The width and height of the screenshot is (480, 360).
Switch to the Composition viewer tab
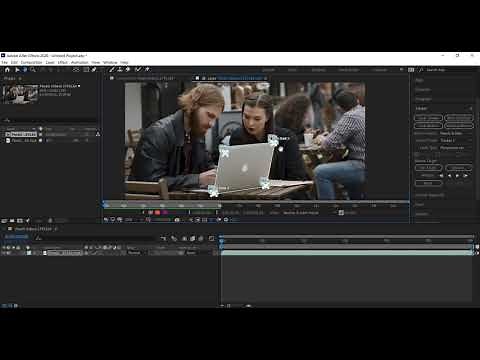tap(146, 78)
